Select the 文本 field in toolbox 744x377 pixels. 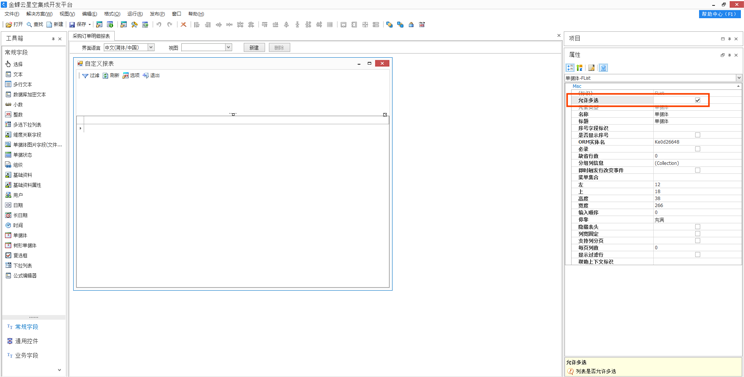14,74
